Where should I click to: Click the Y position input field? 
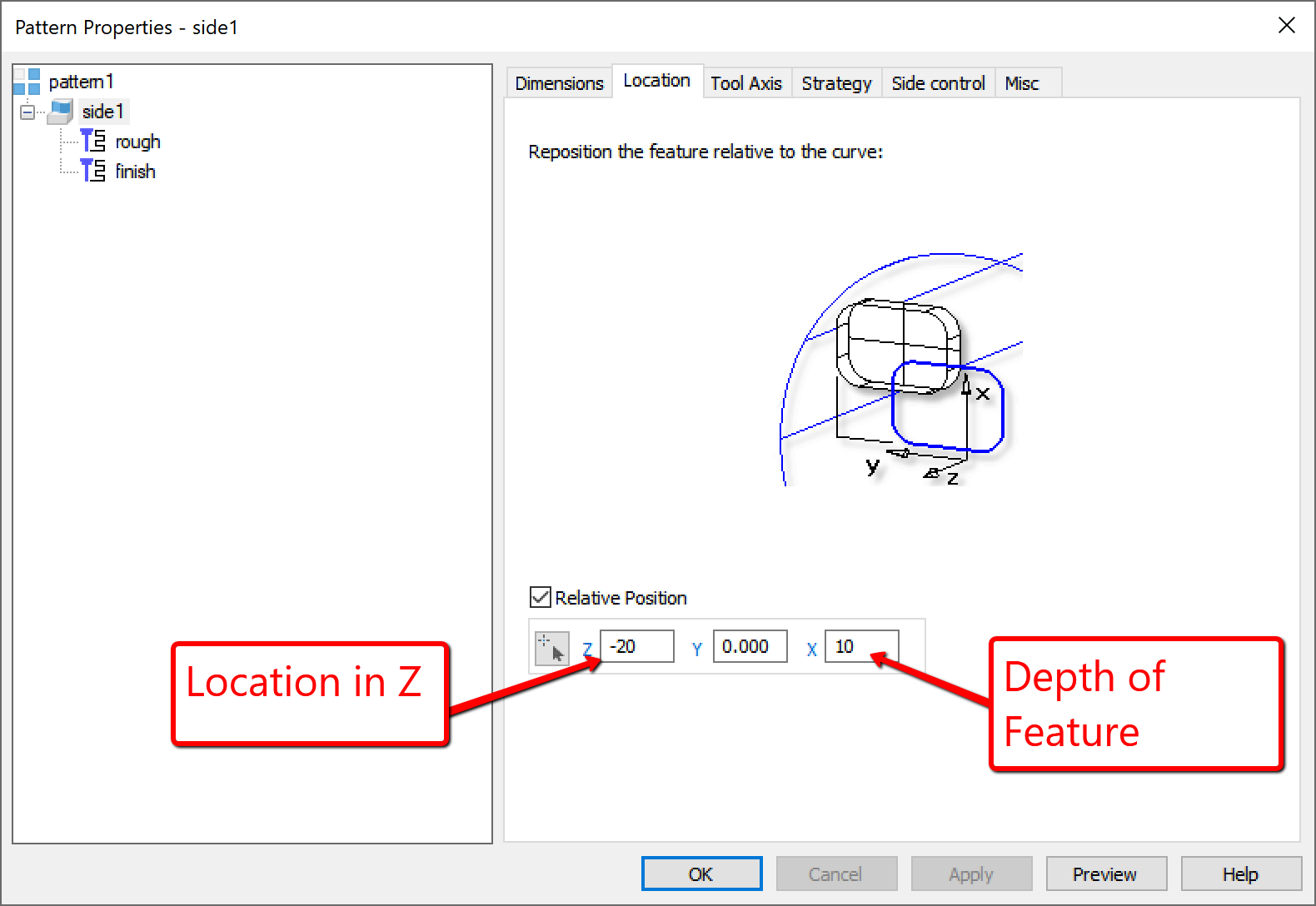[x=750, y=646]
